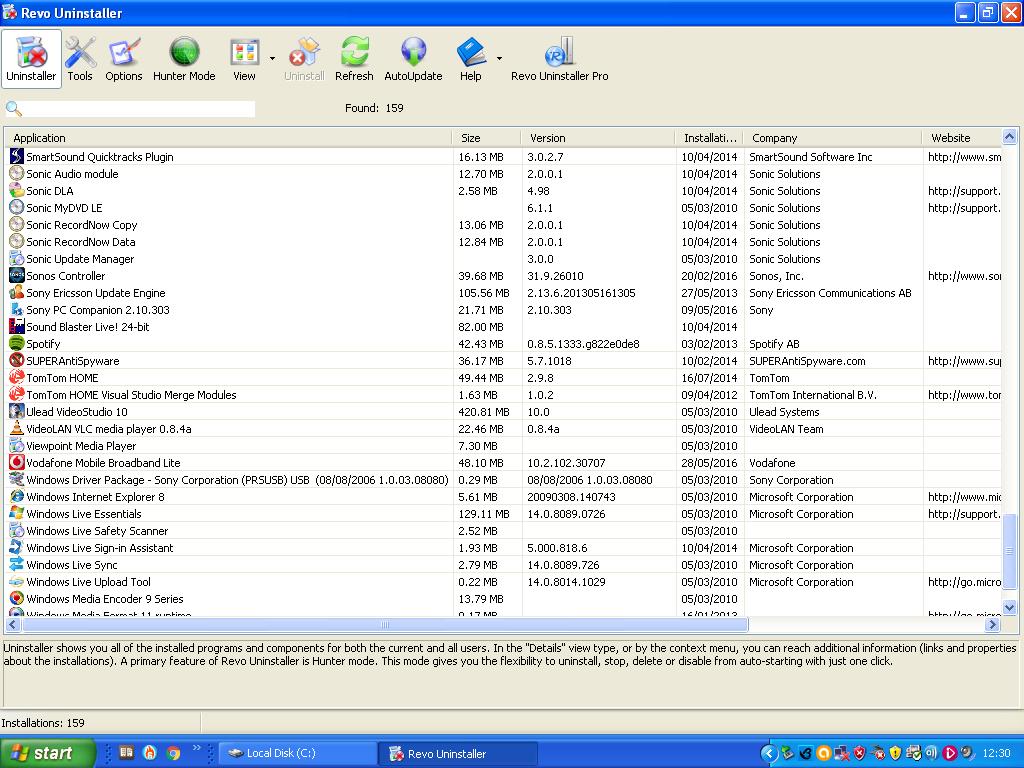Select the Sony PC Companion icon

(x=16, y=310)
